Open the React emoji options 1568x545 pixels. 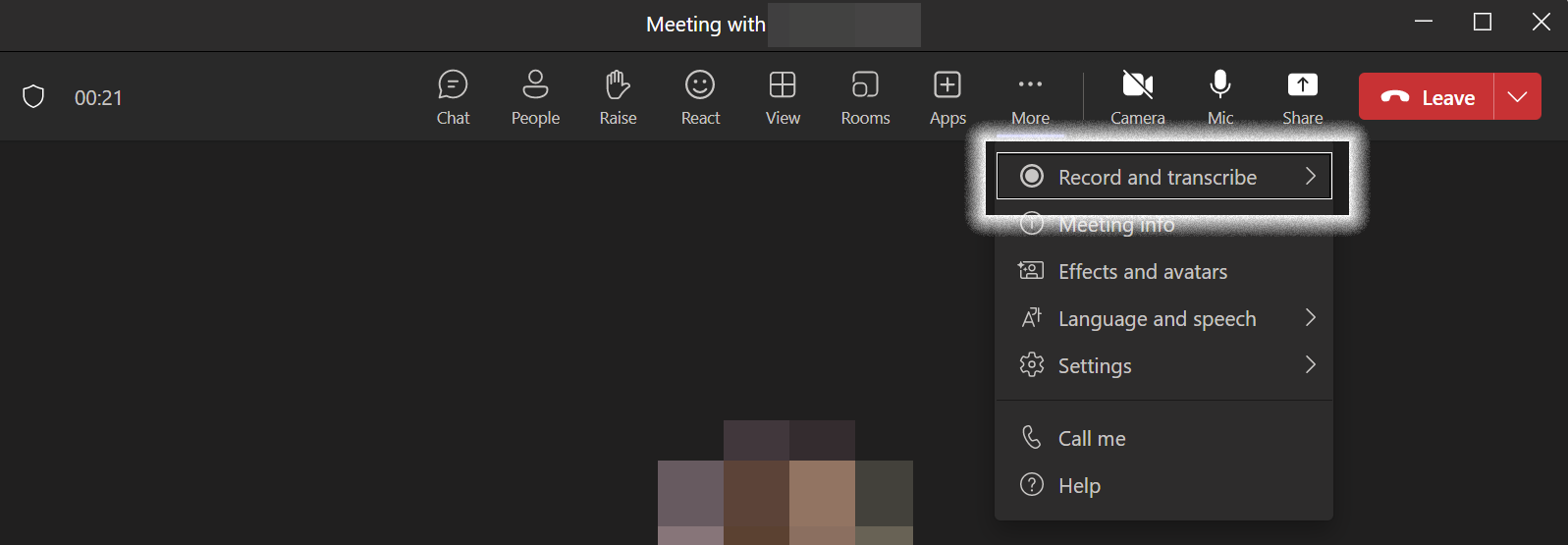click(x=700, y=97)
